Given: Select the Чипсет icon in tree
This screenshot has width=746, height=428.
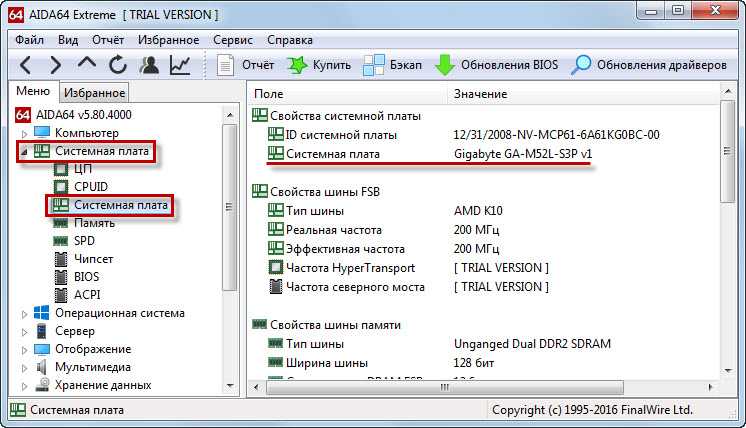Looking at the screenshot, I should [x=61, y=259].
